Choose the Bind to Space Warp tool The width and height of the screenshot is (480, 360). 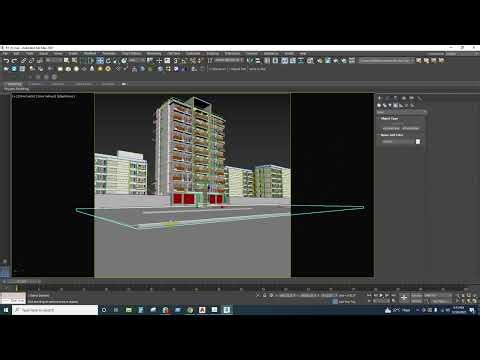[x=39, y=61]
